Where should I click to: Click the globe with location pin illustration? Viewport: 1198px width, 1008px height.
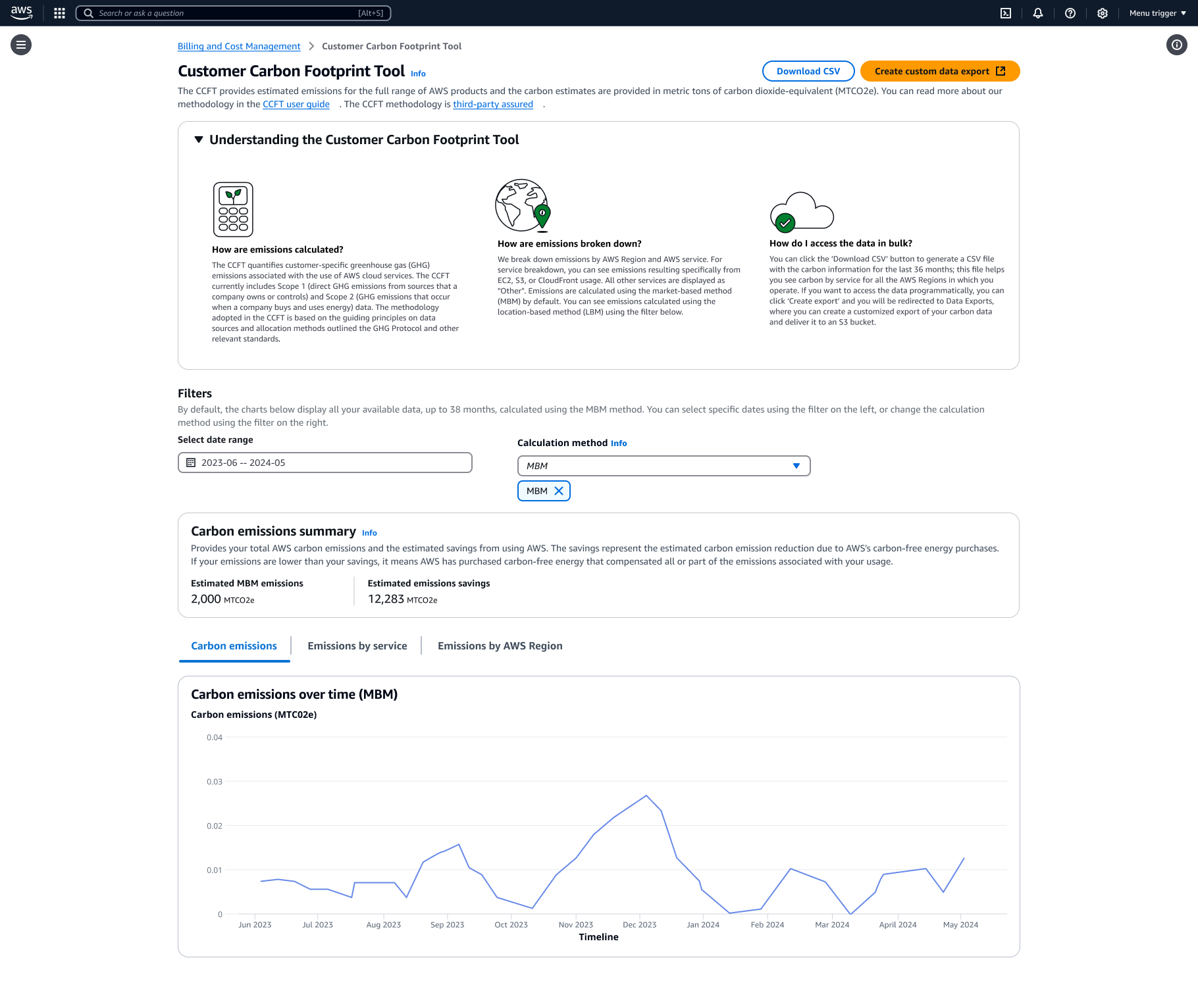[x=523, y=206]
